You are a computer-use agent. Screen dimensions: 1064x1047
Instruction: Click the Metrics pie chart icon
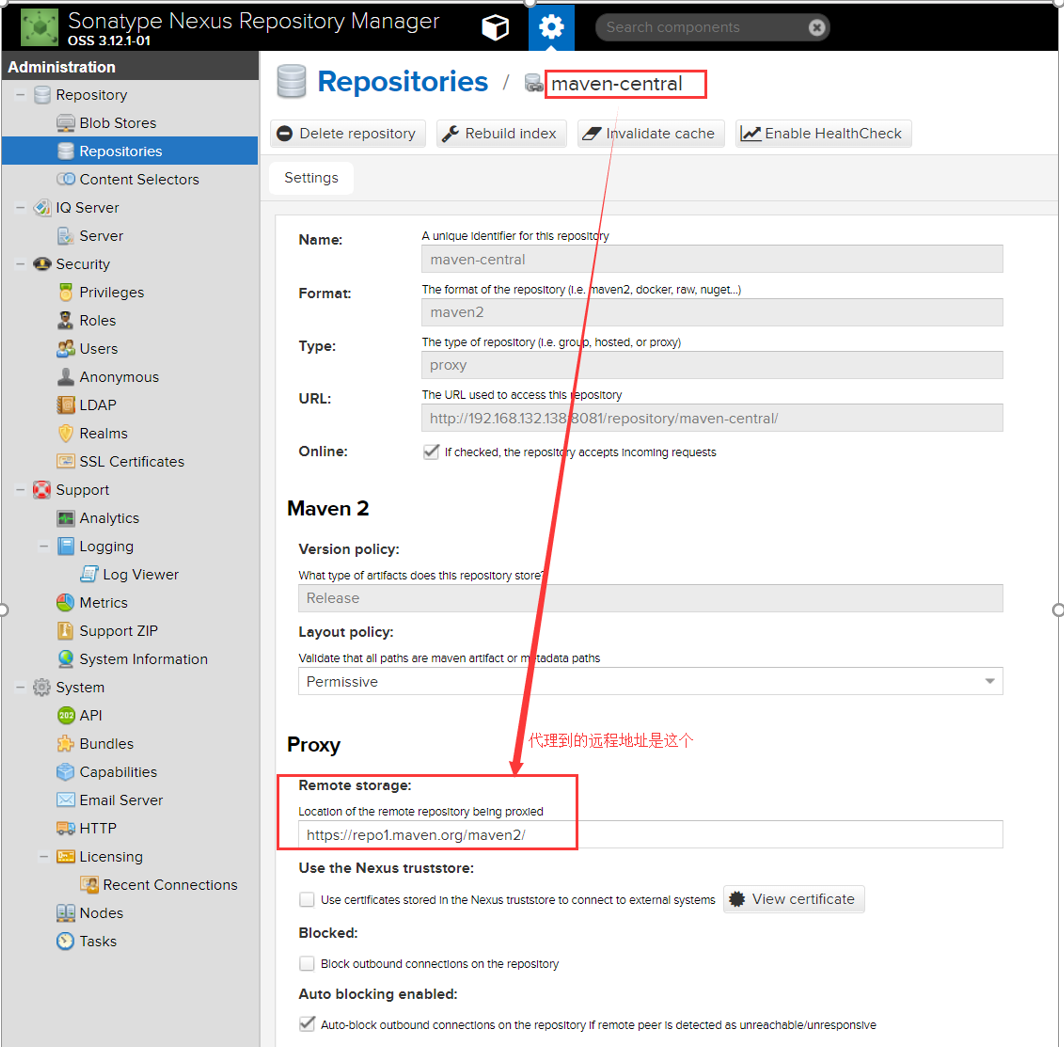coord(66,603)
